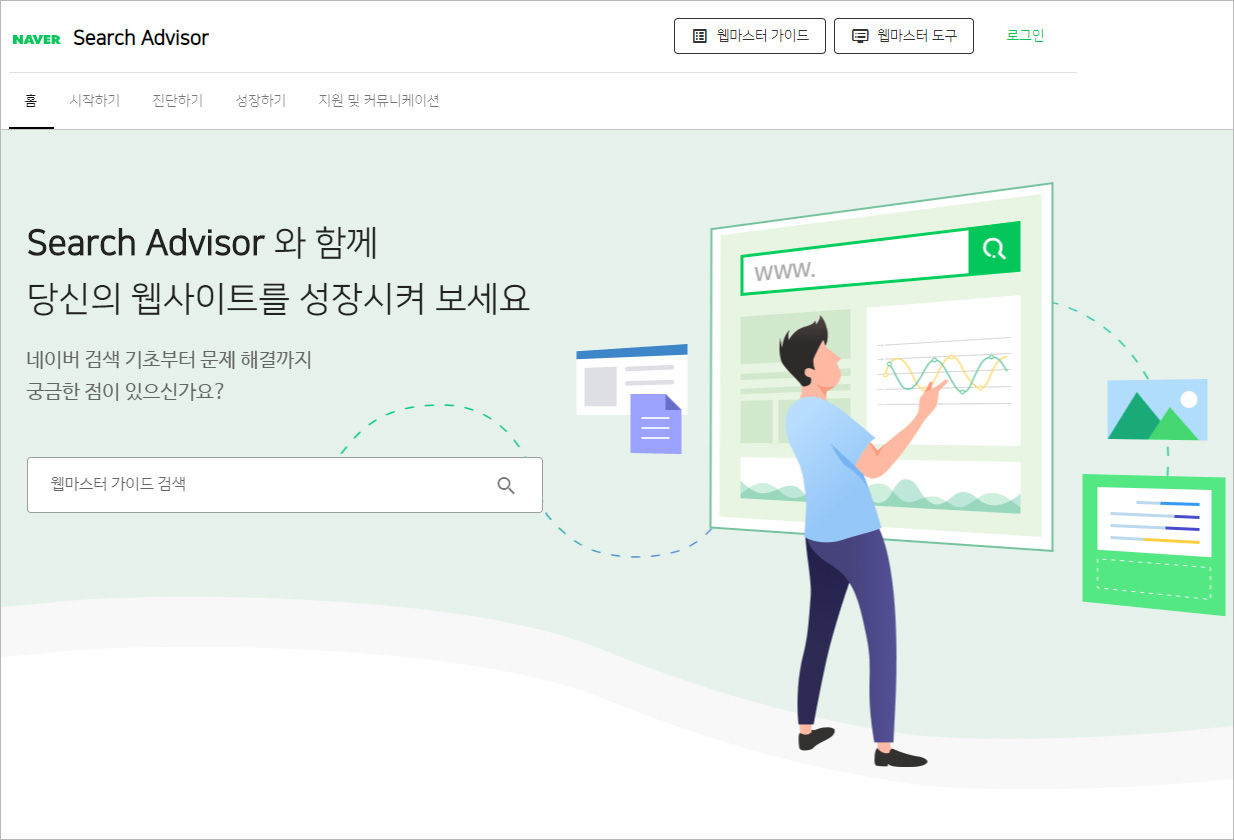Click the mountain picture icon
This screenshot has height=840, width=1234.
click(x=1157, y=409)
